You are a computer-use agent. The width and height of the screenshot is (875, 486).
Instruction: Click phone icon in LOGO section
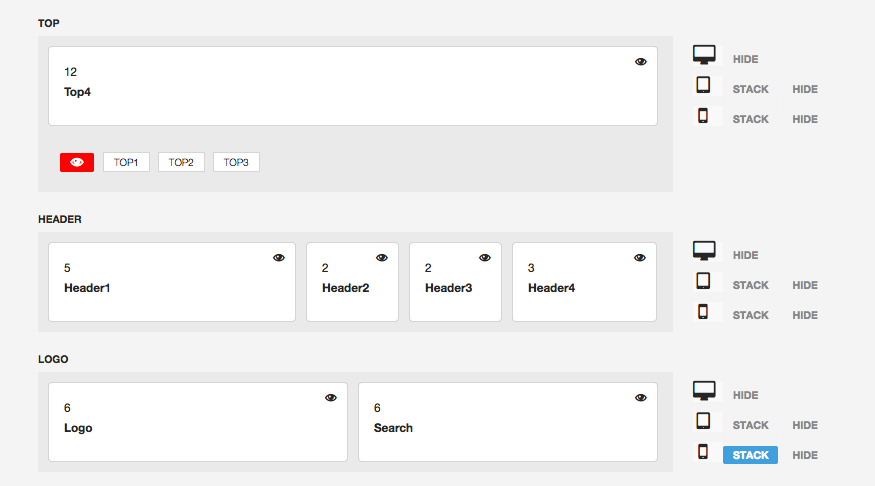[703, 451]
